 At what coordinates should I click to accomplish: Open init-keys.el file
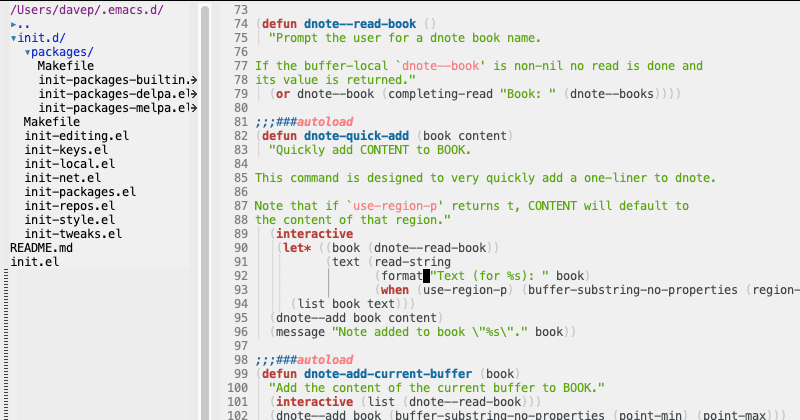(x=66, y=150)
